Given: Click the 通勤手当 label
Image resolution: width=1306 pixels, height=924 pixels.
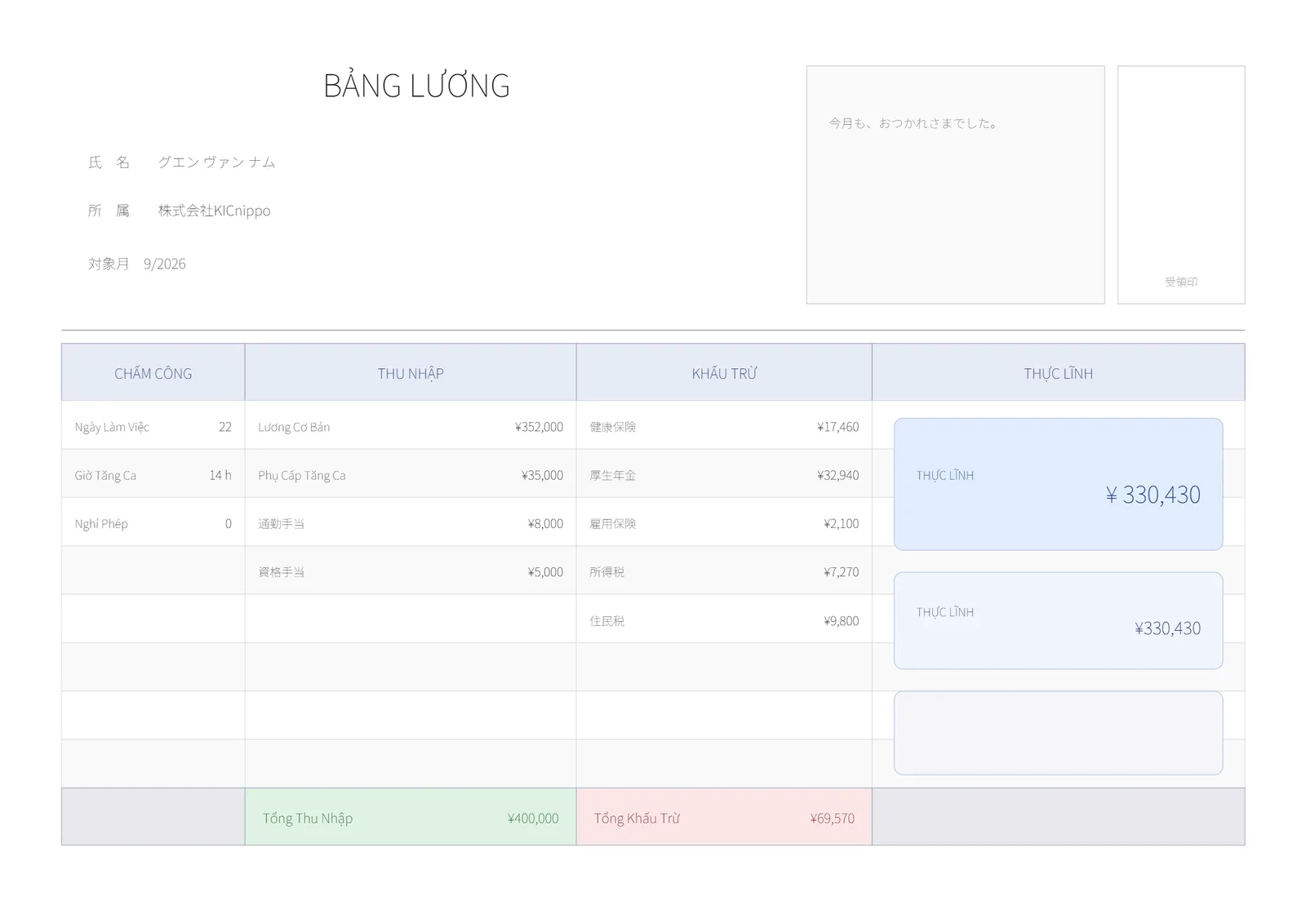Looking at the screenshot, I should tap(282, 524).
